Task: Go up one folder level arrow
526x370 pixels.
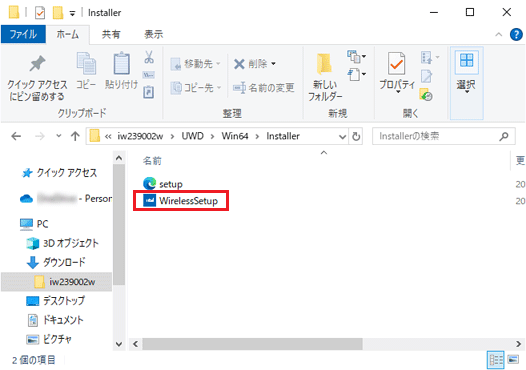Action: pos(75,136)
